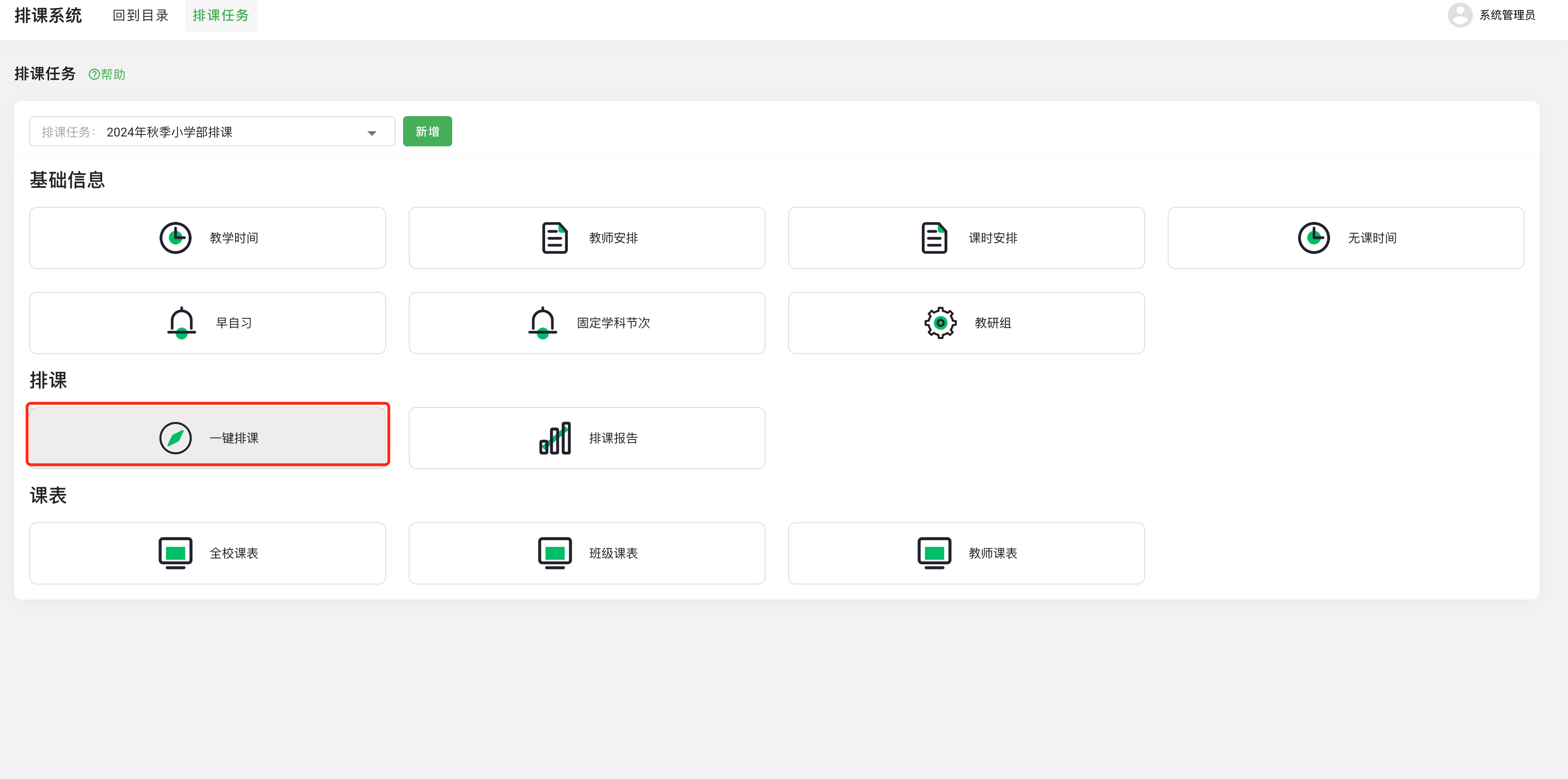Click the 系统管理员 user name
Viewport: 1568px width, 779px height.
[1507, 15]
